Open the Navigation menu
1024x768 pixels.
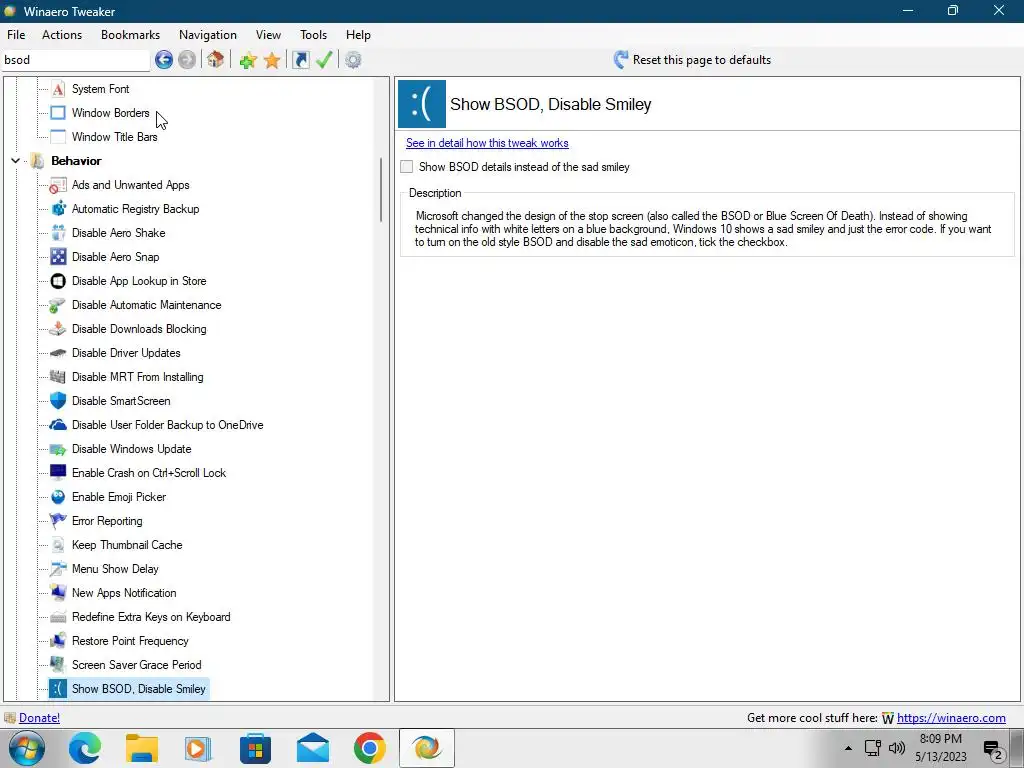[x=208, y=35]
